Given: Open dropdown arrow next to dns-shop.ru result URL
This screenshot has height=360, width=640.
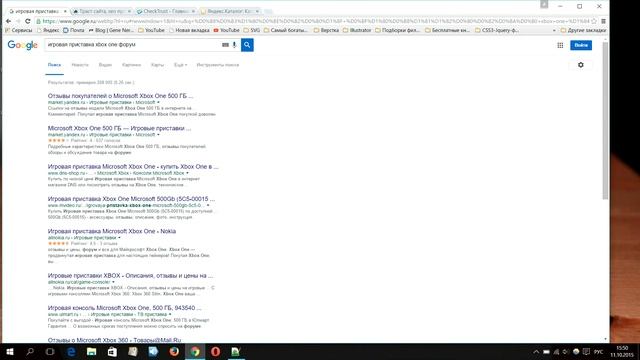Looking at the screenshot, I should point(187,173).
